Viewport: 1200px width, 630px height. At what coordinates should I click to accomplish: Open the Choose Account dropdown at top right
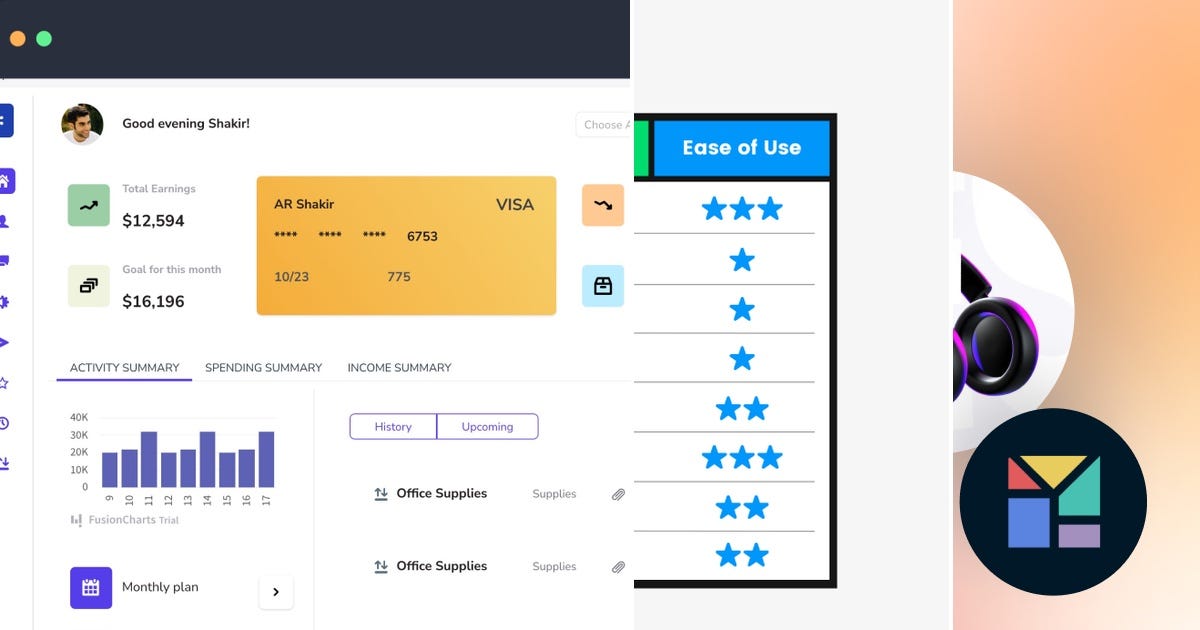click(x=606, y=125)
